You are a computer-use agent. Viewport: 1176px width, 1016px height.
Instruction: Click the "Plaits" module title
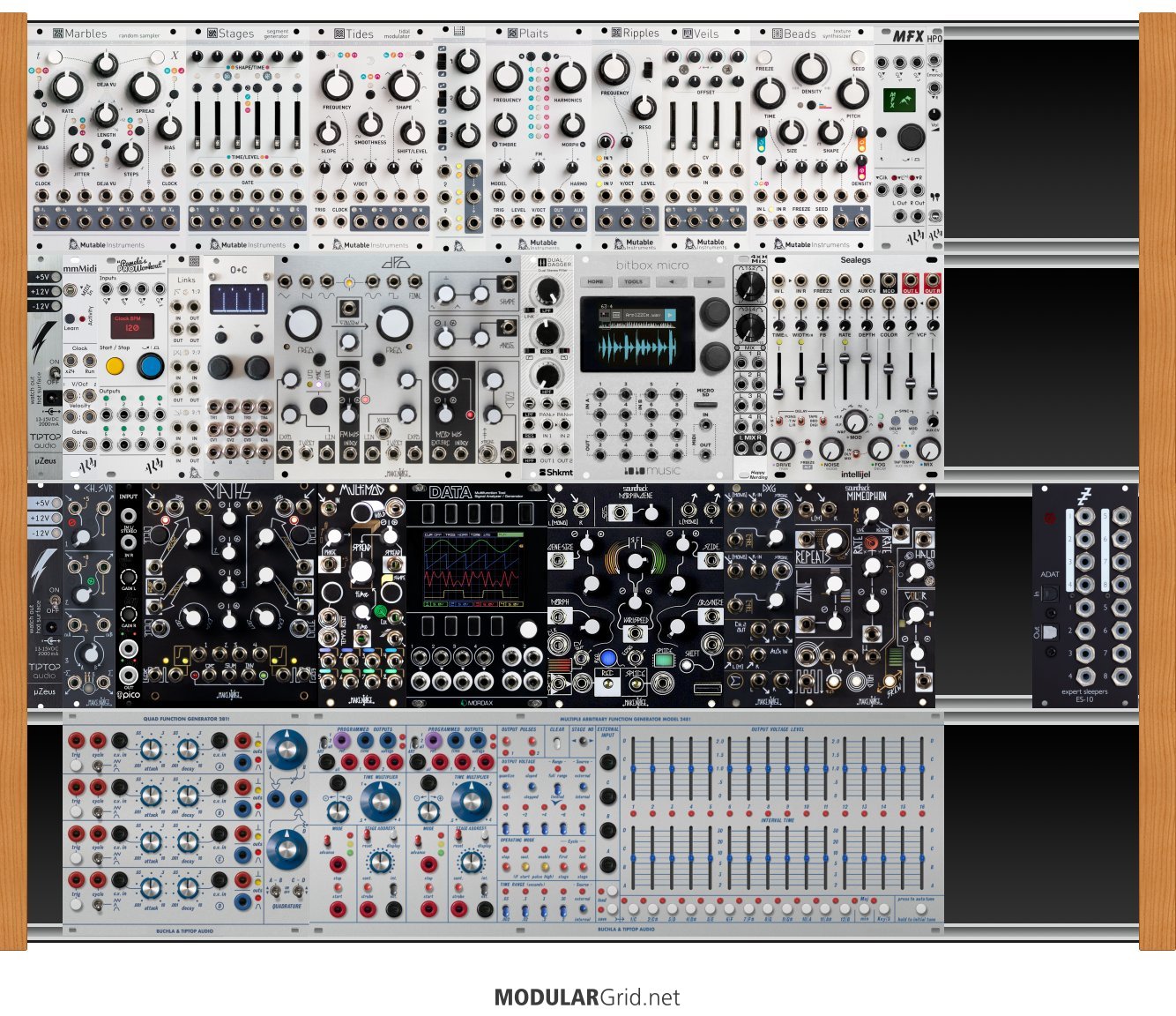coord(533,34)
